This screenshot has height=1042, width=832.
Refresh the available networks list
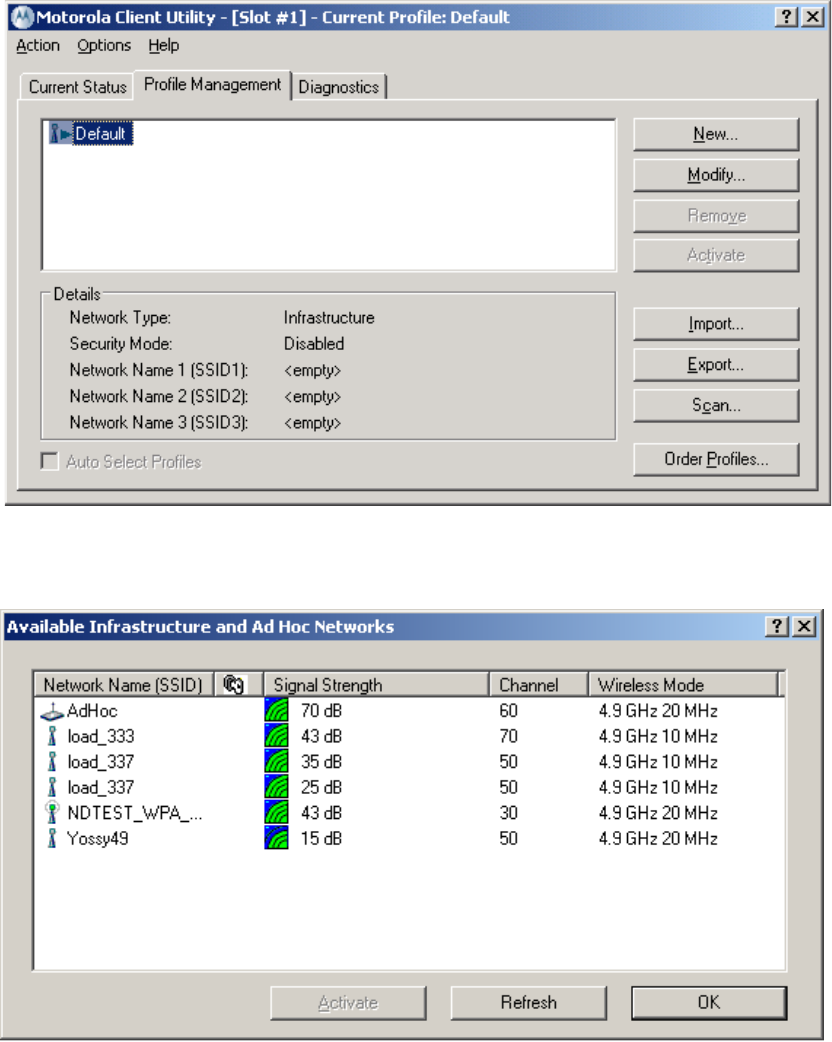(x=528, y=1003)
